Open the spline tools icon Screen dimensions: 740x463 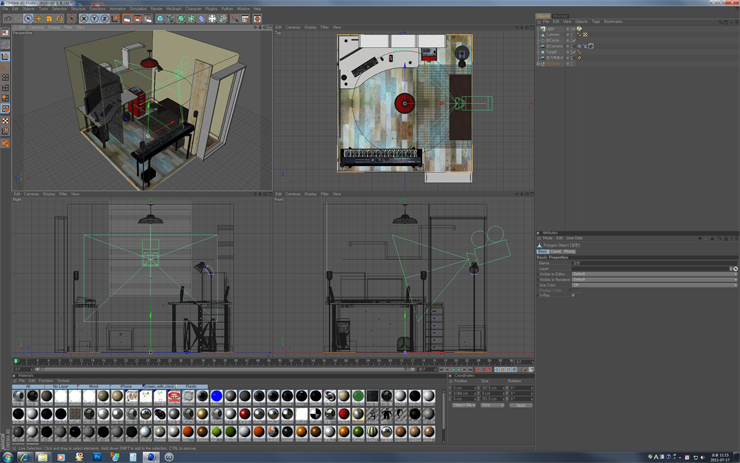click(x=170, y=19)
